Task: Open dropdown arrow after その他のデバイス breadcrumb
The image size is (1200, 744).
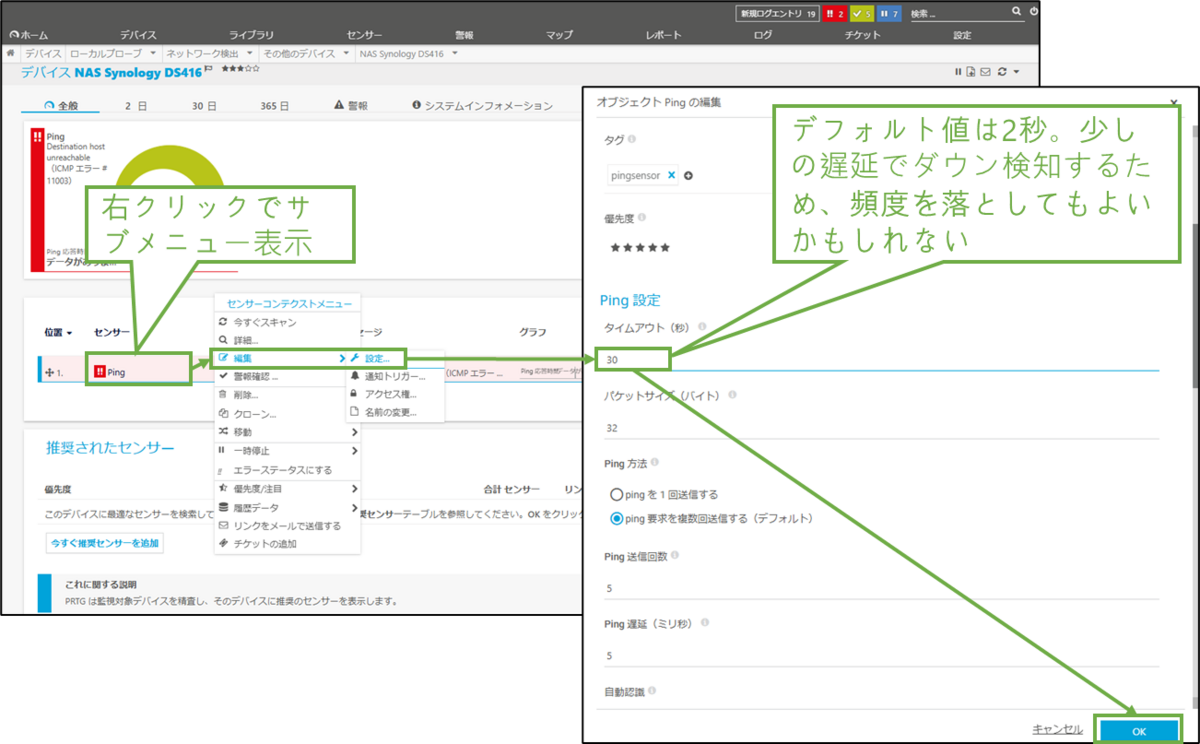Action: (x=346, y=52)
